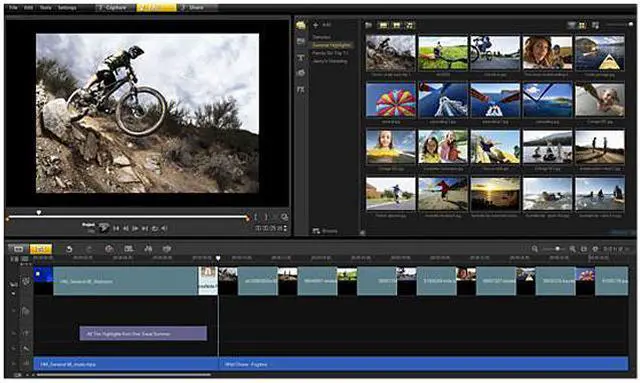
Task: Open the Auto Music icon
Action: point(148,249)
